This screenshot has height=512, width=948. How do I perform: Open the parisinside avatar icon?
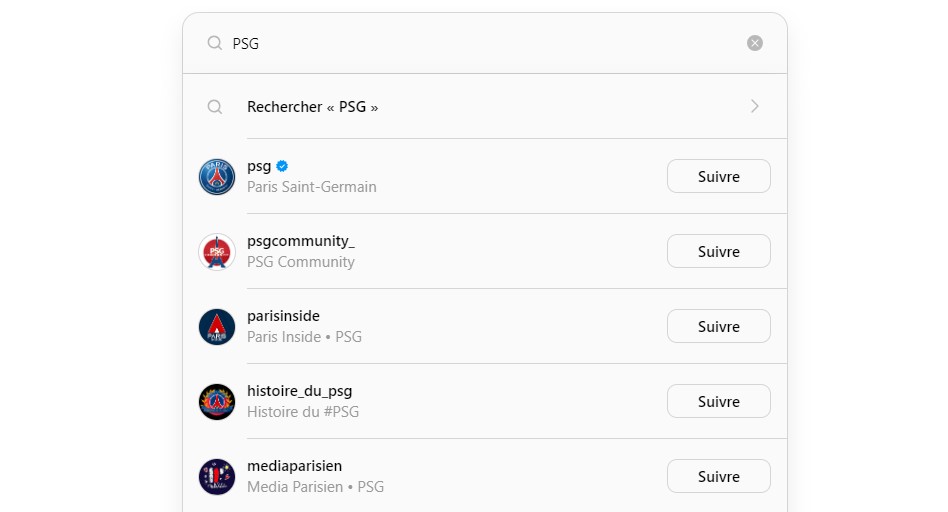click(217, 326)
